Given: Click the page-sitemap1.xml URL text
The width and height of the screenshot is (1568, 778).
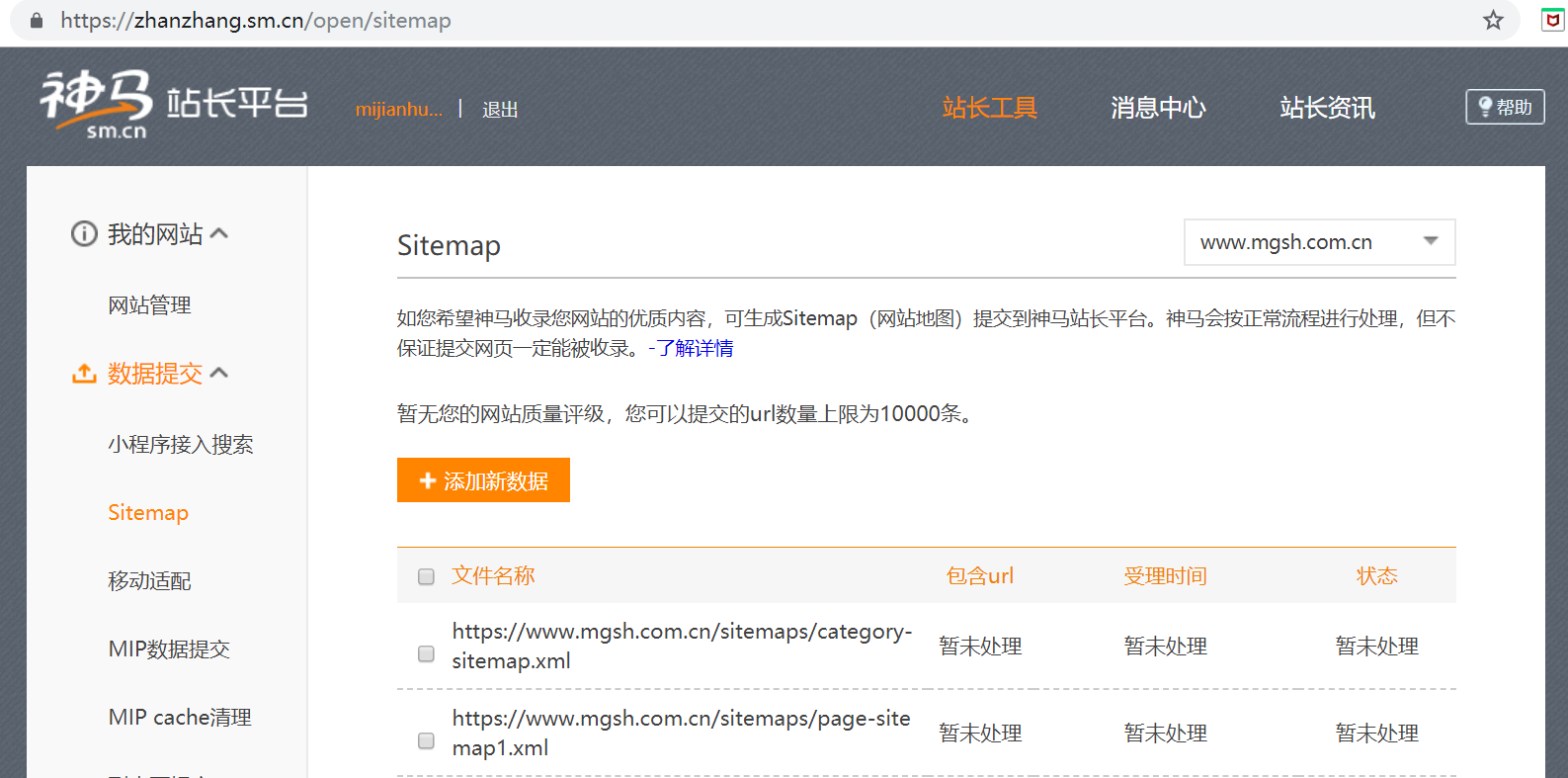Looking at the screenshot, I should (681, 733).
